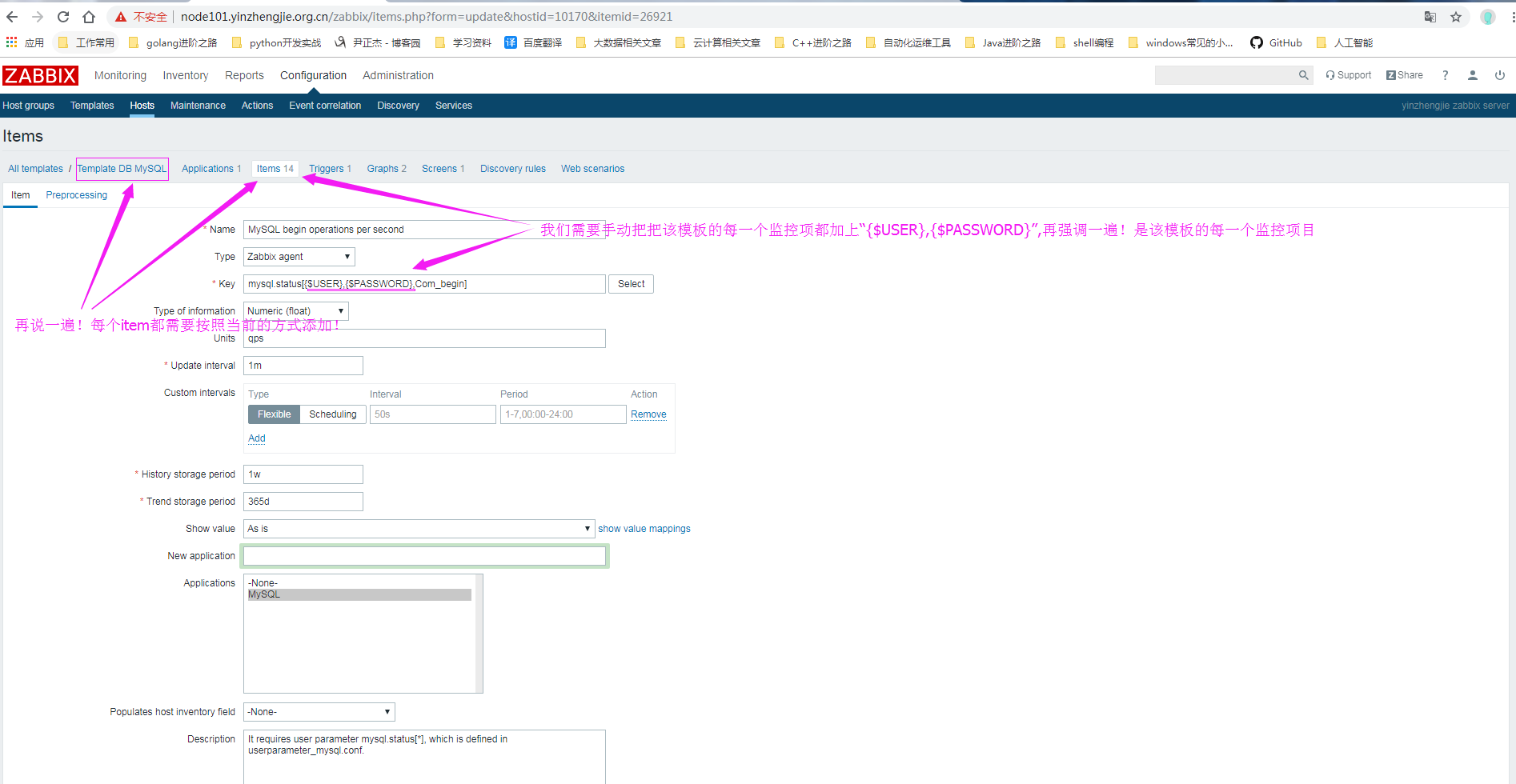1516x784 pixels.
Task: Select Scheduling custom interval type
Action: tap(333, 414)
